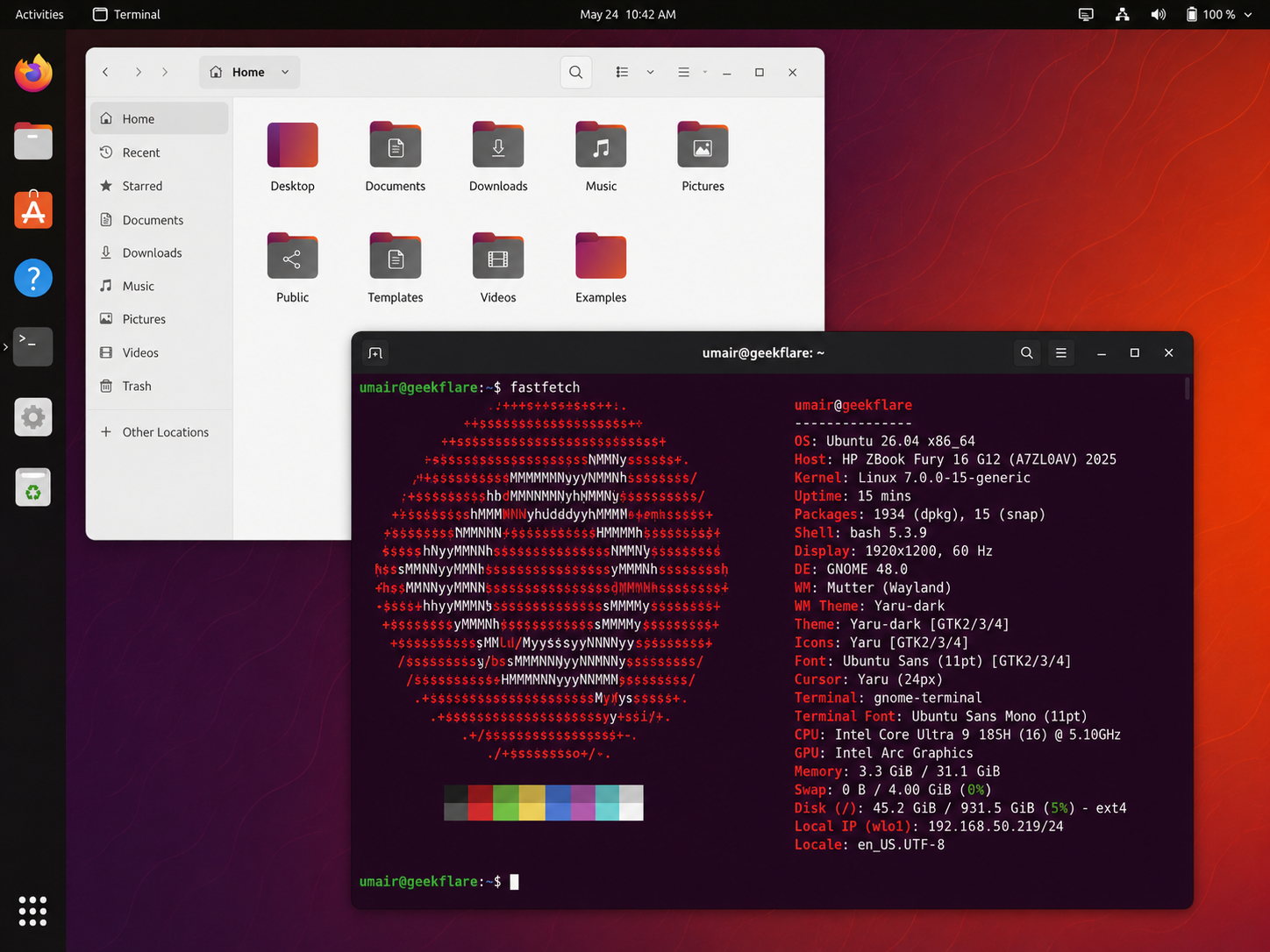The width and height of the screenshot is (1270, 952).
Task: Open Settings gear in the dock
Action: pyautogui.click(x=33, y=417)
